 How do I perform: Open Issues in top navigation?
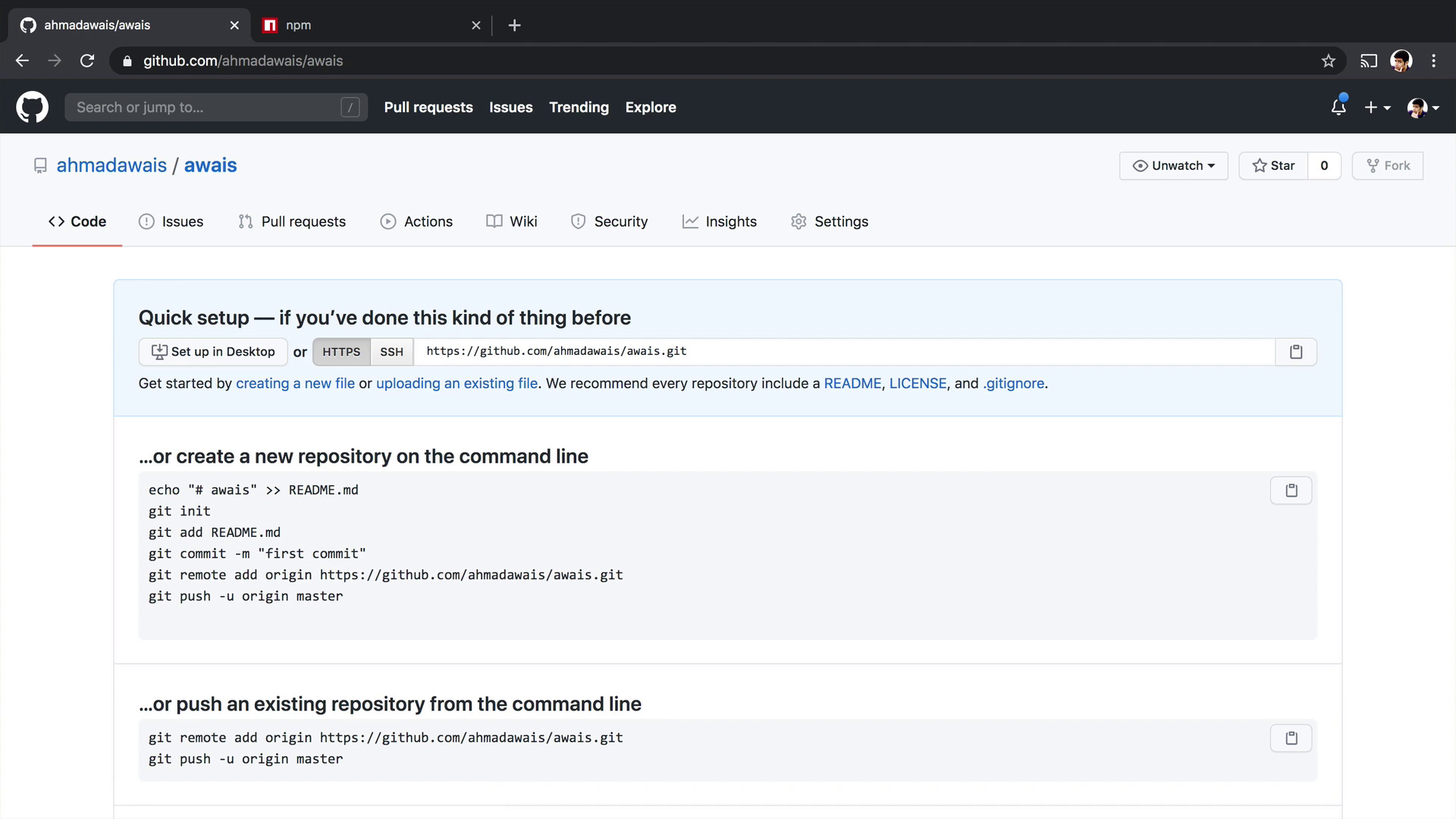click(510, 107)
